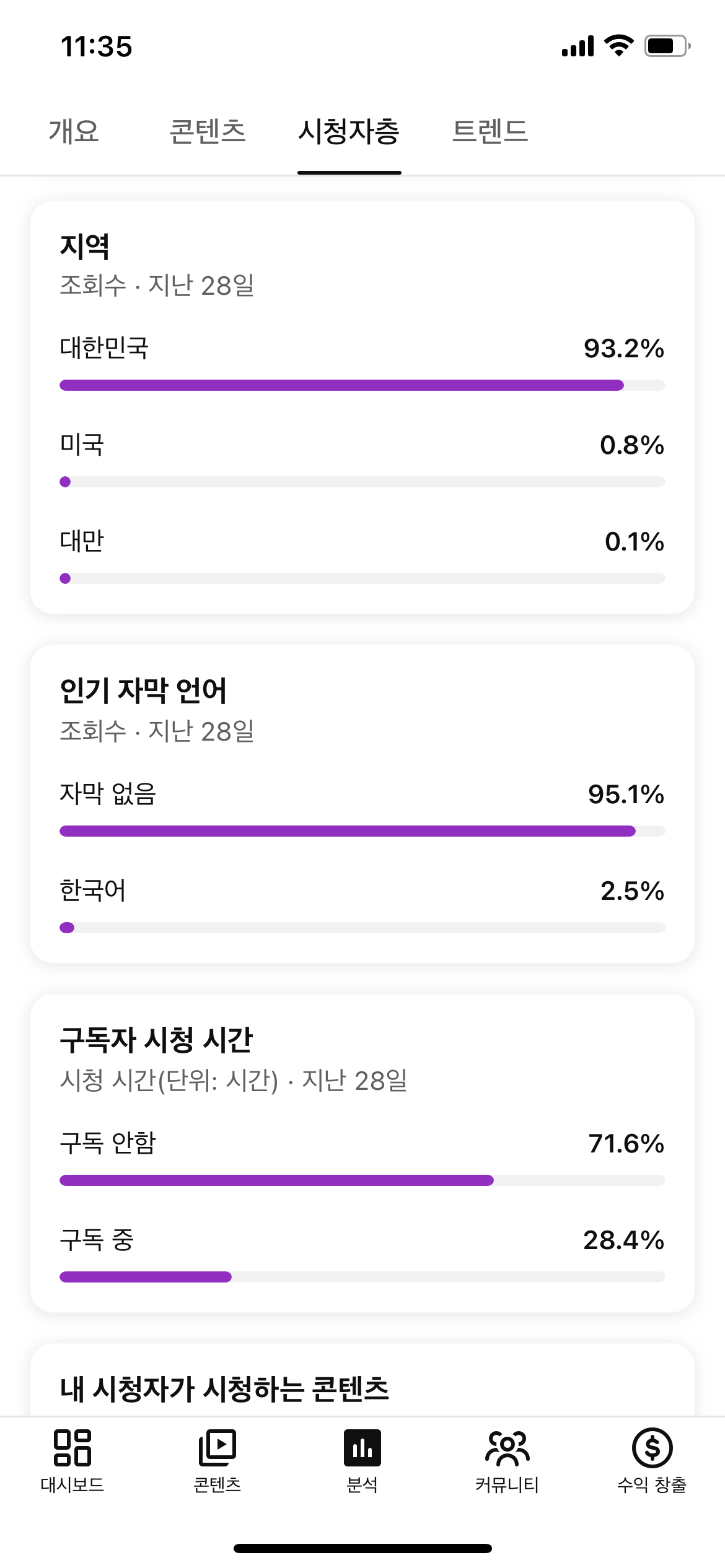Click the 구독 안함 71.6% bar
Image resolution: width=725 pixels, height=1568 pixels.
[x=362, y=1180]
